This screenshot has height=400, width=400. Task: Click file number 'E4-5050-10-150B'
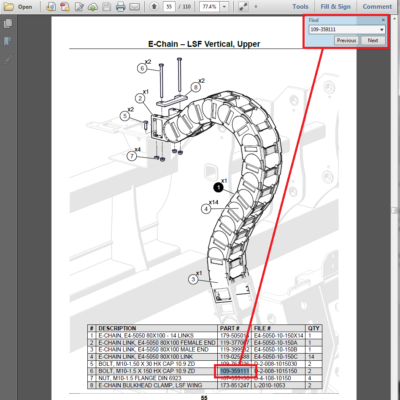pyautogui.click(x=276, y=350)
